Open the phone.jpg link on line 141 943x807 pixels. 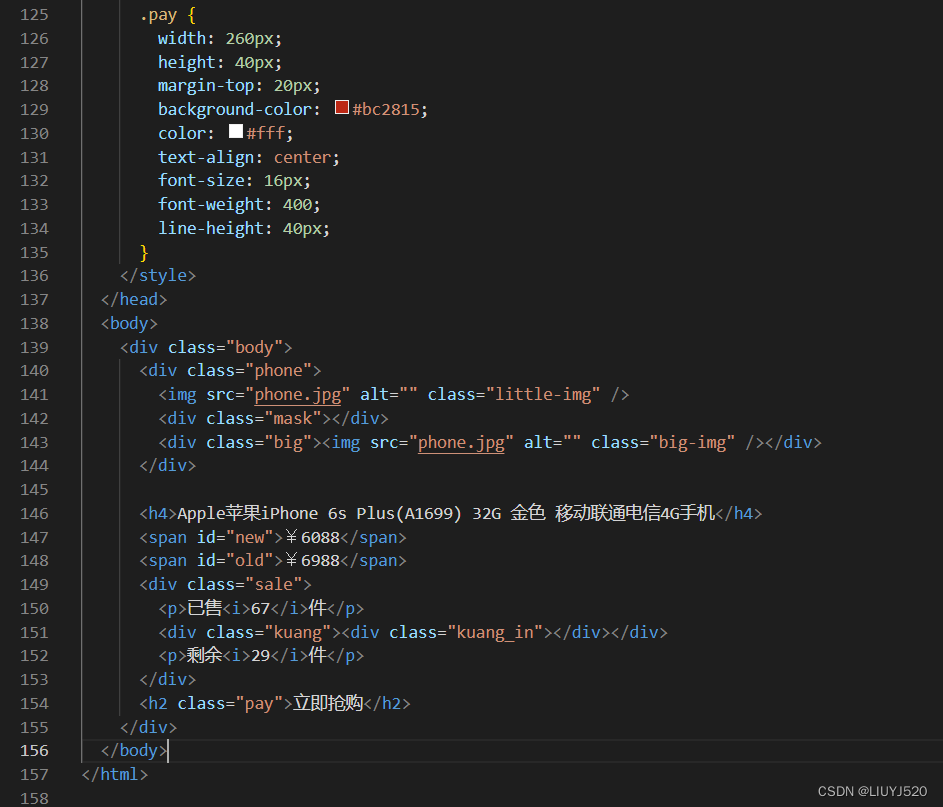298,394
